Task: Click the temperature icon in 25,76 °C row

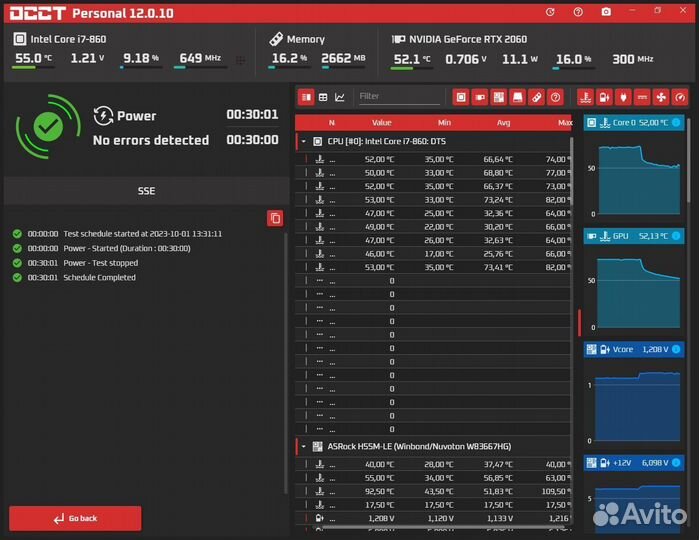Action: (320, 254)
